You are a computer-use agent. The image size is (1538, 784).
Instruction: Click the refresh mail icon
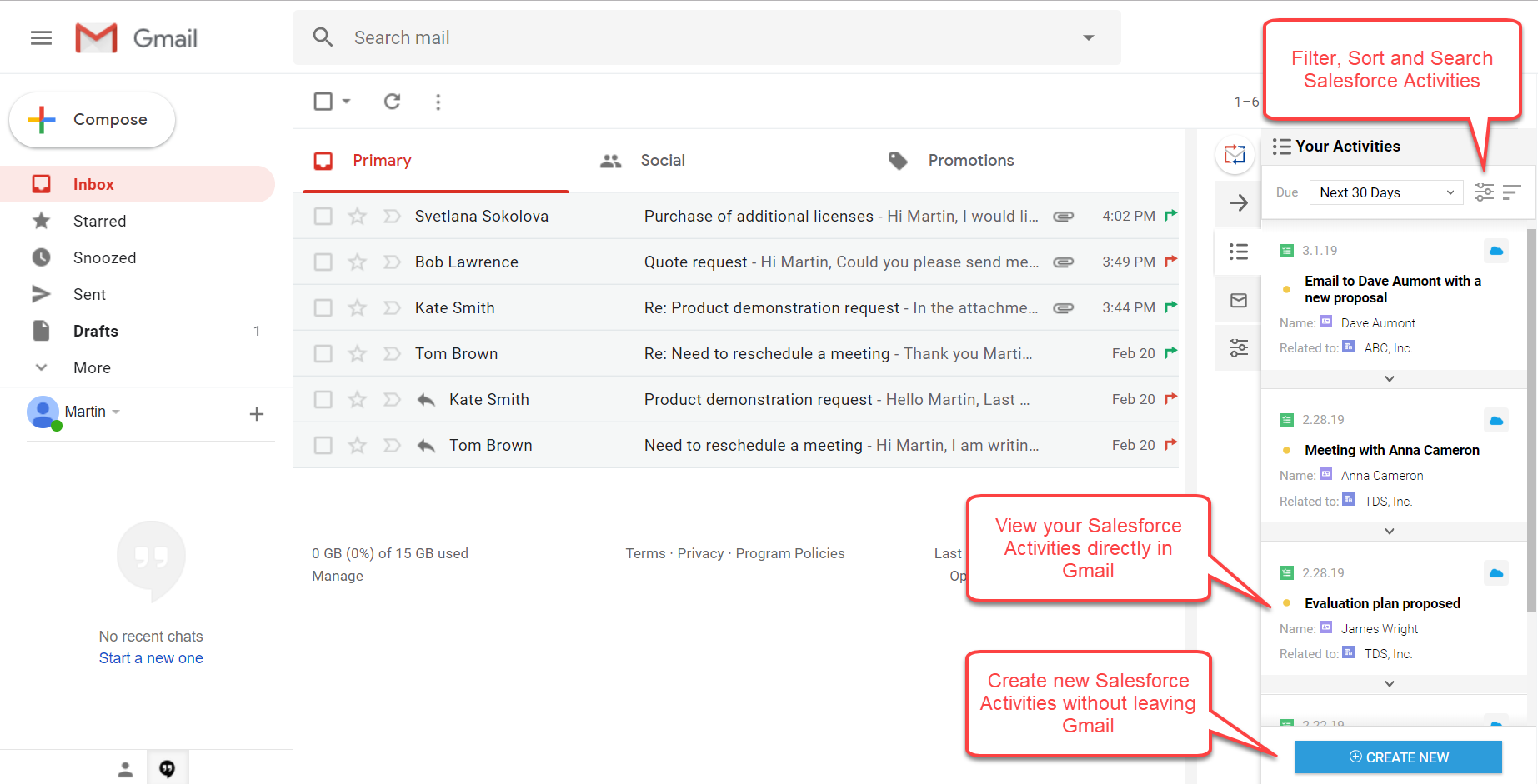pos(392,102)
